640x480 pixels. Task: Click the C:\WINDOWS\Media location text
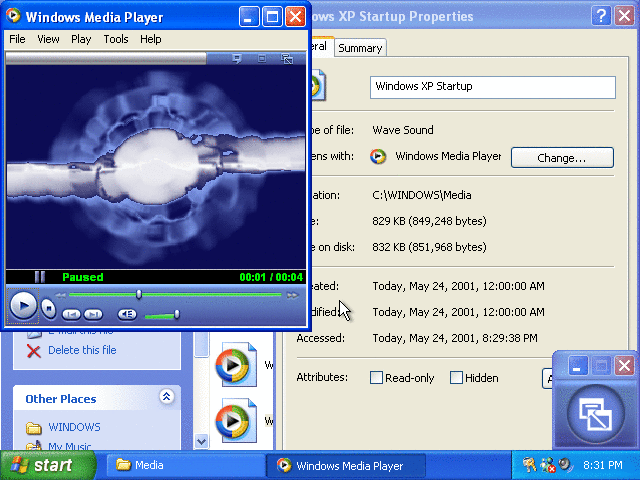(x=422, y=195)
